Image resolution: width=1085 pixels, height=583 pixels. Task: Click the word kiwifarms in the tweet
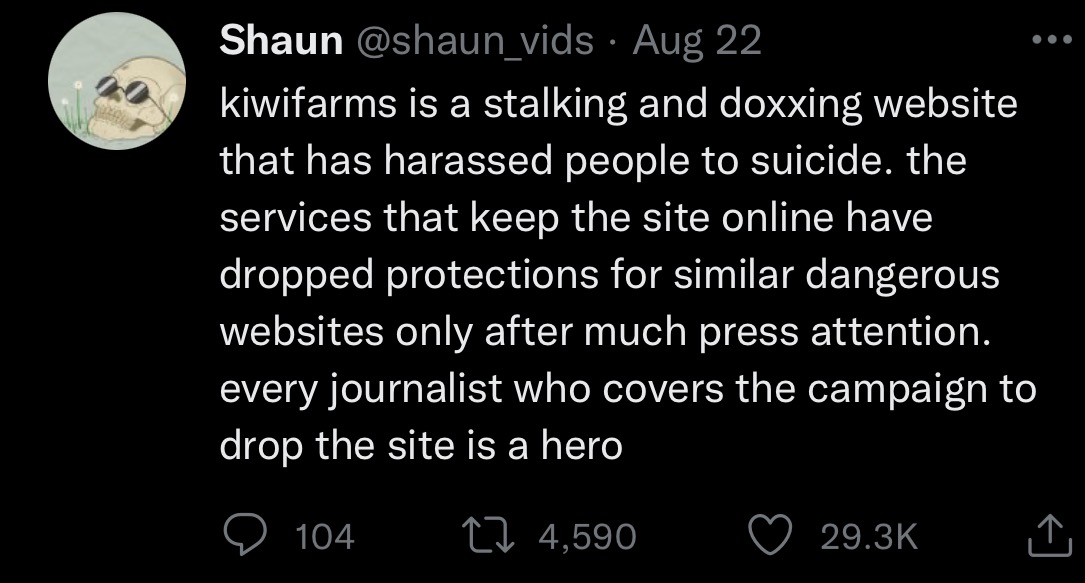pyautogui.click(x=309, y=104)
